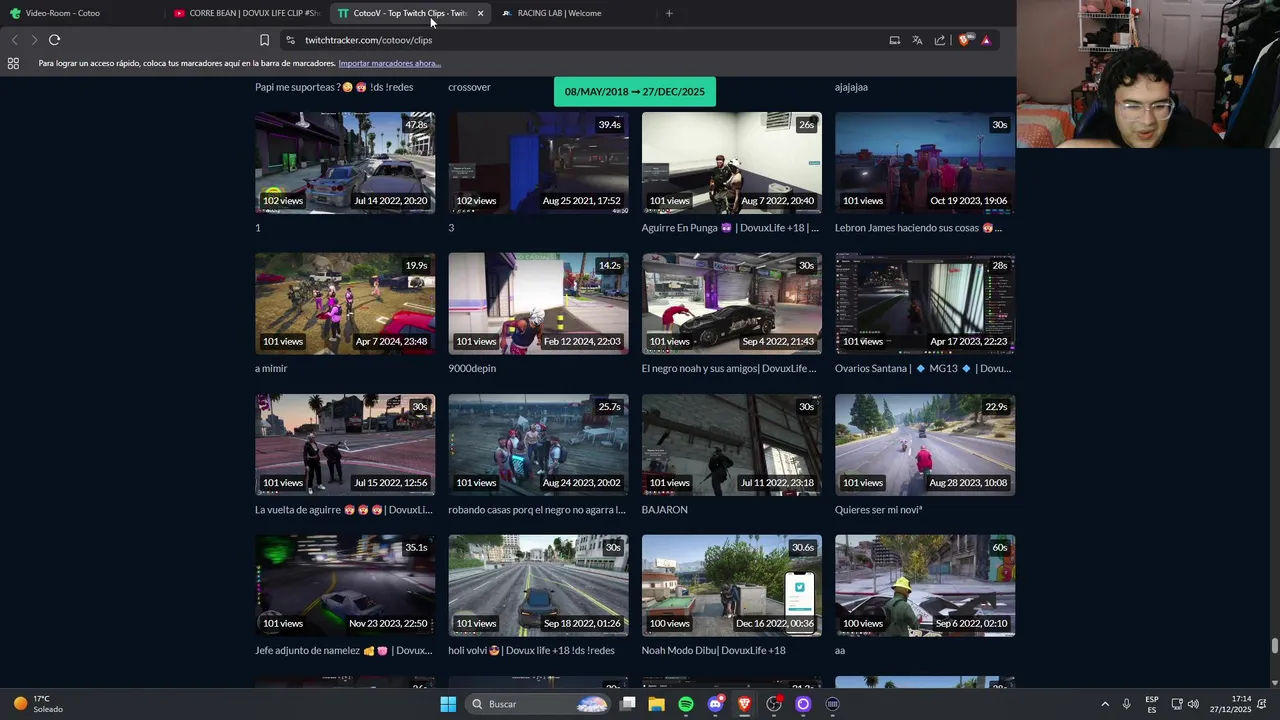The width and height of the screenshot is (1280, 720).
Task: Click the bookmark icon beside address bar
Action: tap(264, 40)
